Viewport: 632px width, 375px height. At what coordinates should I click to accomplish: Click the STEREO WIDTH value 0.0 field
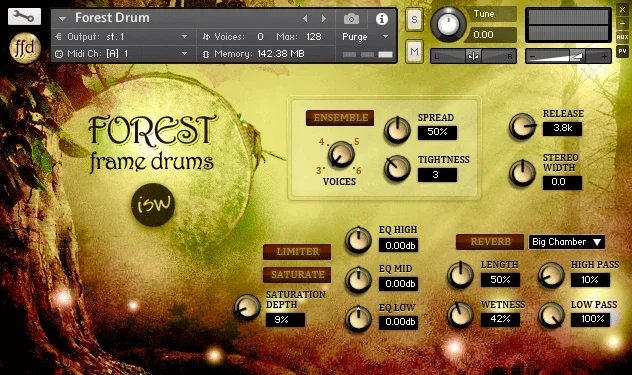click(x=562, y=182)
